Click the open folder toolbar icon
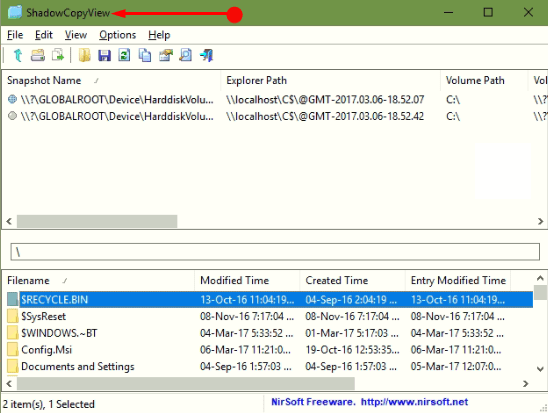This screenshot has width=548, height=413. (x=38, y=55)
